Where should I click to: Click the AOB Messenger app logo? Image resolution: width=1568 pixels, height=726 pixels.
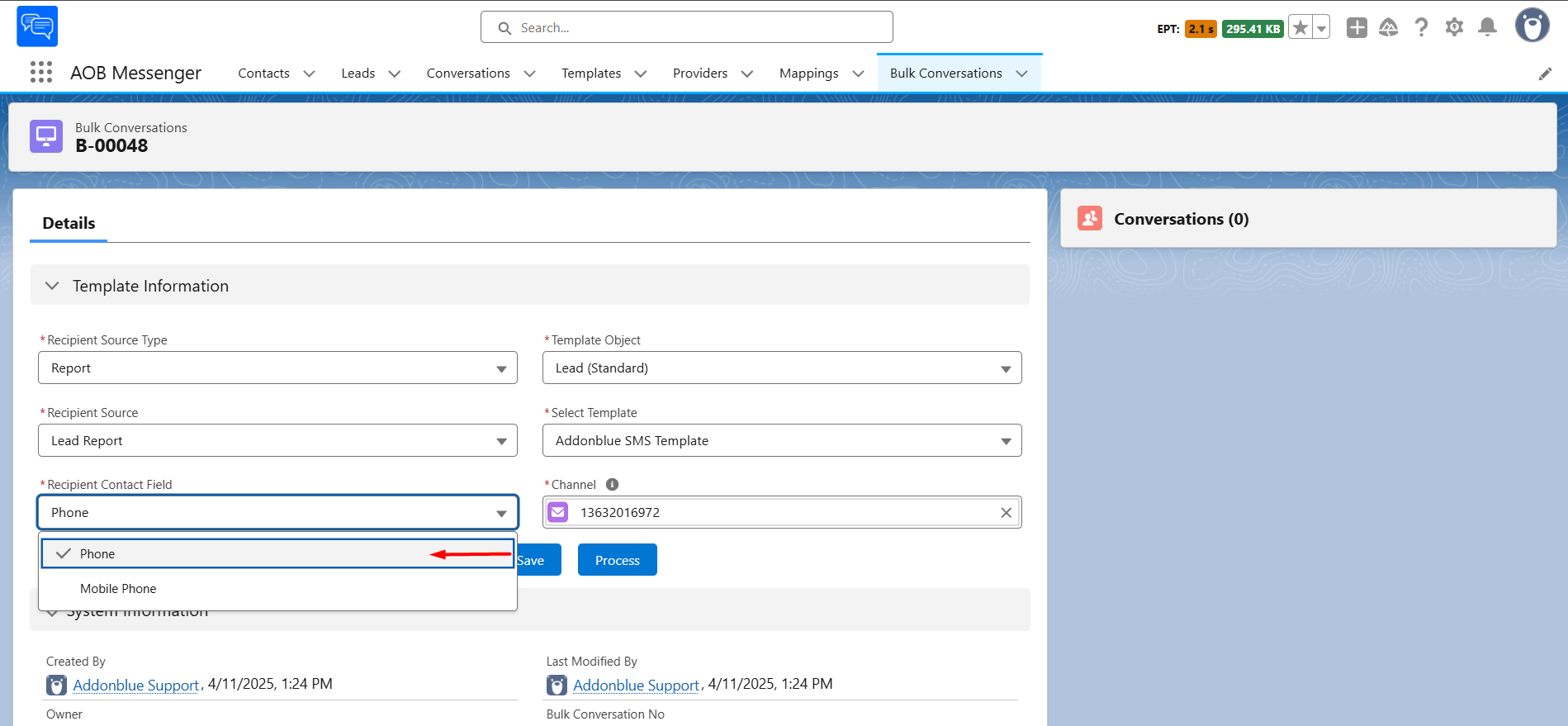click(37, 26)
